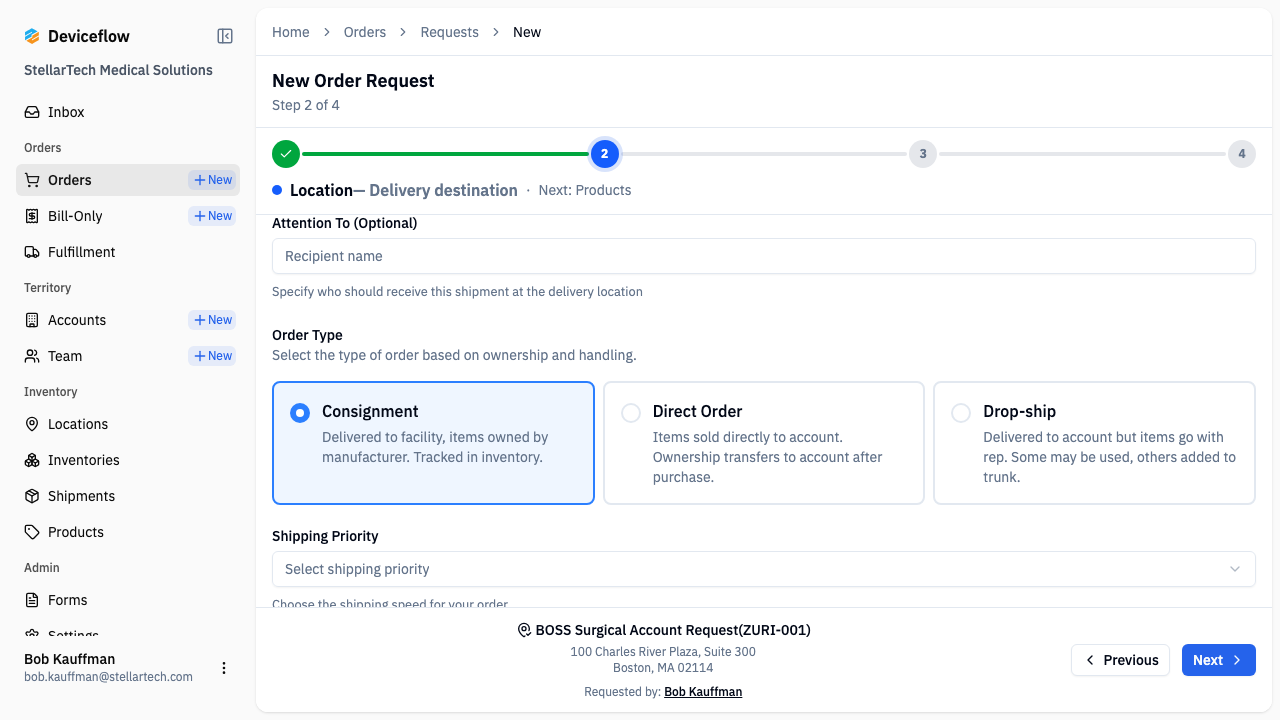Screen dimensions: 1280x720
Task: Open Products in the sidebar
Action: [128, 532]
